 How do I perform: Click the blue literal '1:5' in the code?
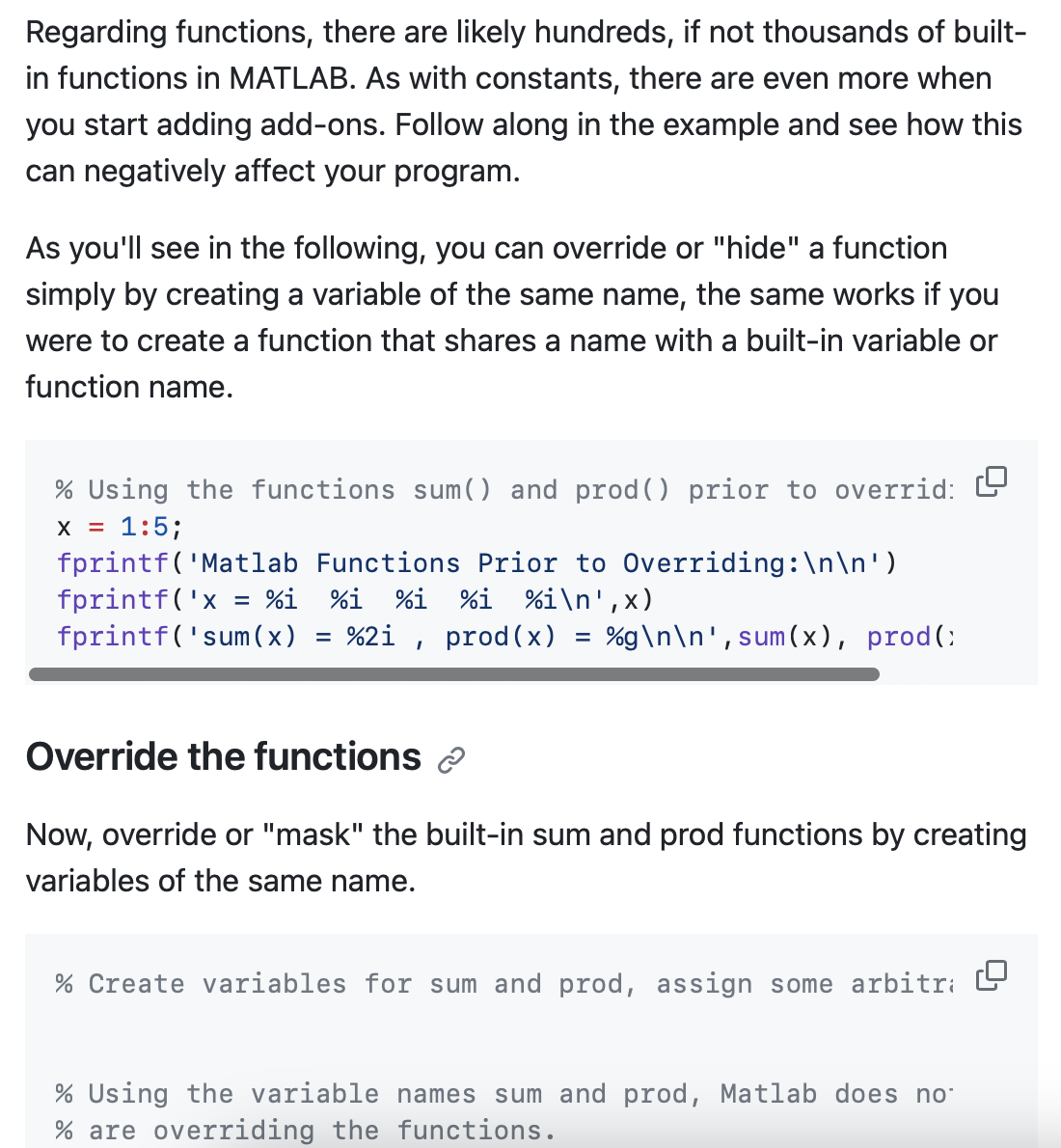147,526
